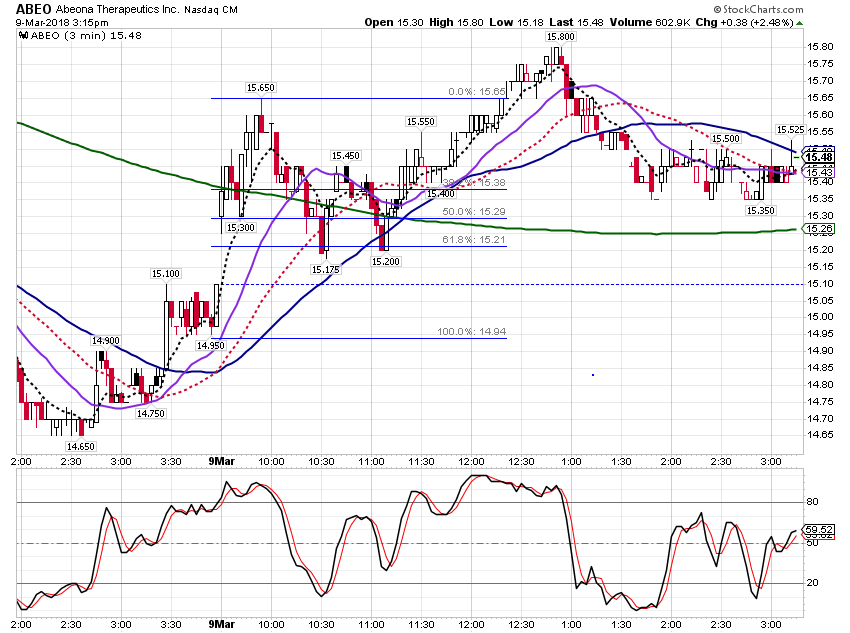850x633 pixels.
Task: Click the Nasdaq CM exchange label
Action: (211, 10)
